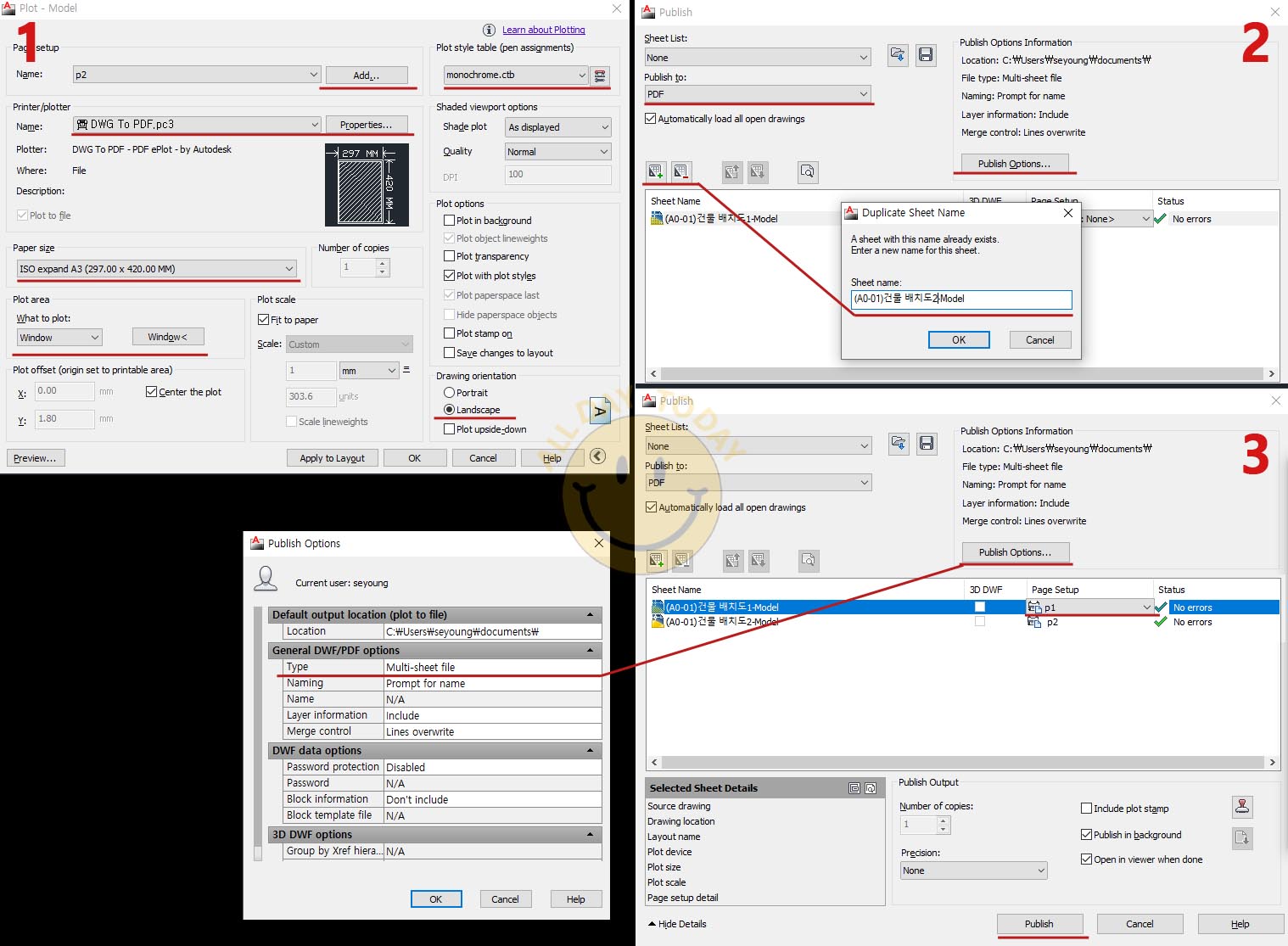The width and height of the screenshot is (1288, 946).
Task: Open Paper size dropdown ISO expand A3
Action: click(157, 269)
